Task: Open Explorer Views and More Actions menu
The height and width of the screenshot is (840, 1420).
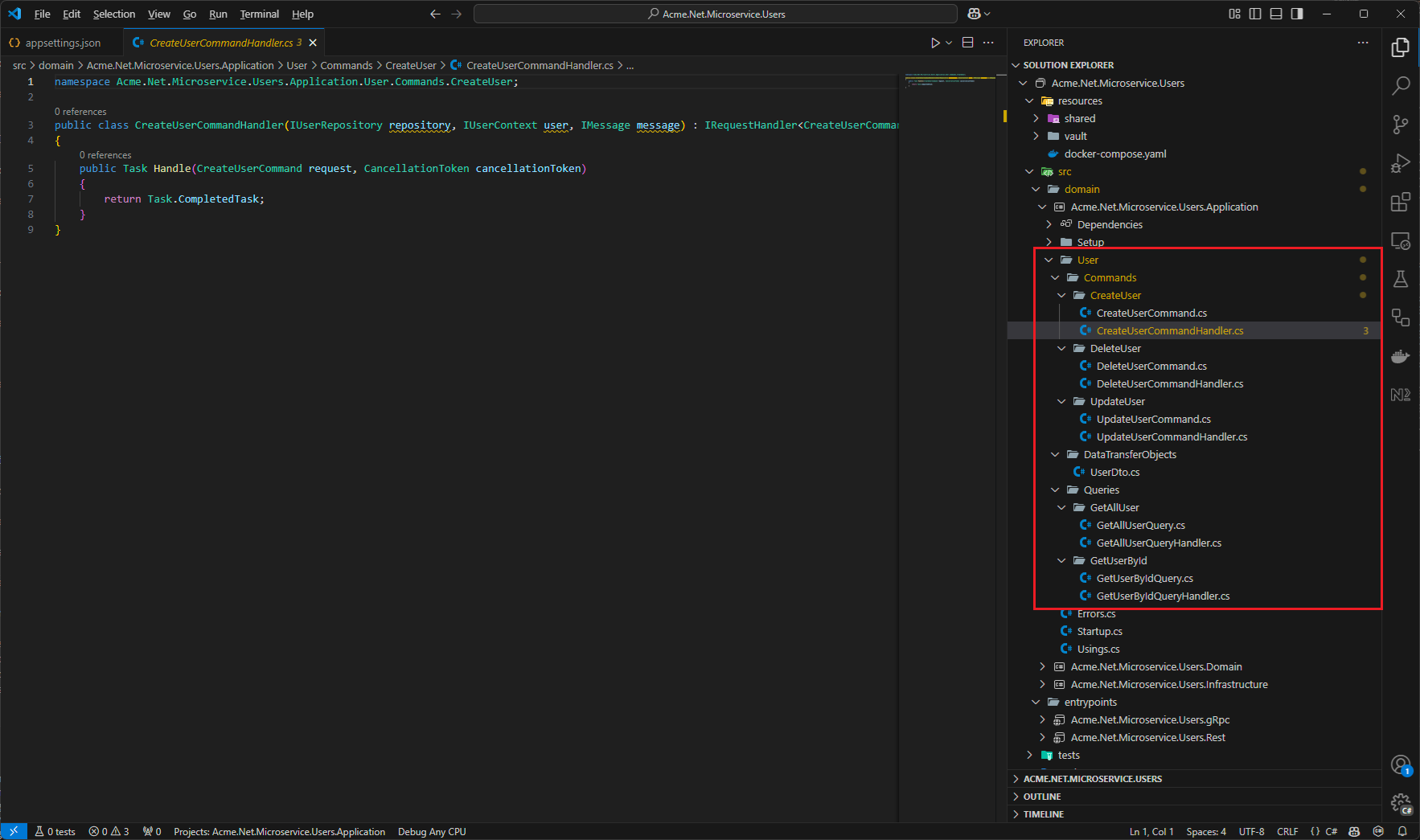Action: point(1363,43)
